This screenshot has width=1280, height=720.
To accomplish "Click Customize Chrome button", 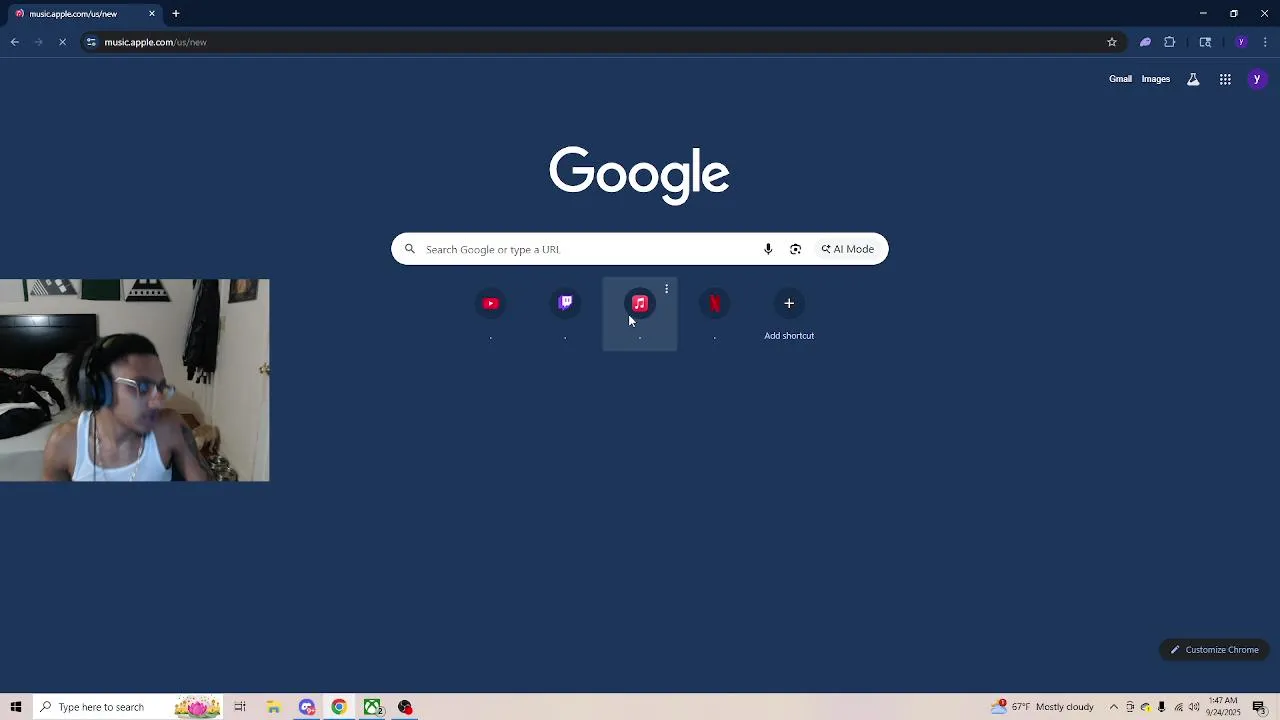I will 1215,650.
